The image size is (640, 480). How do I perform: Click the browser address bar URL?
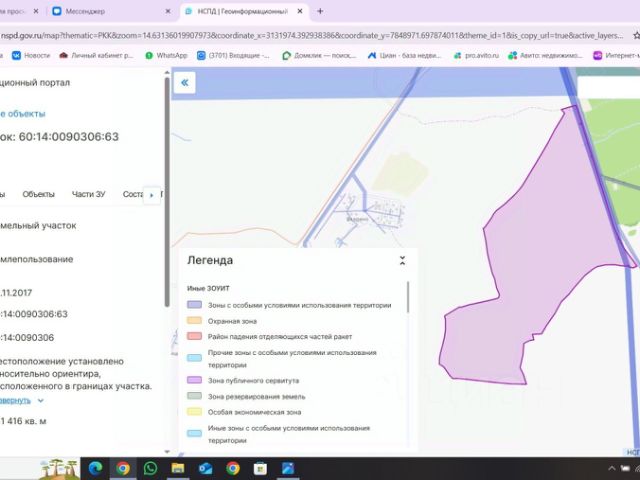pyautogui.click(x=312, y=36)
